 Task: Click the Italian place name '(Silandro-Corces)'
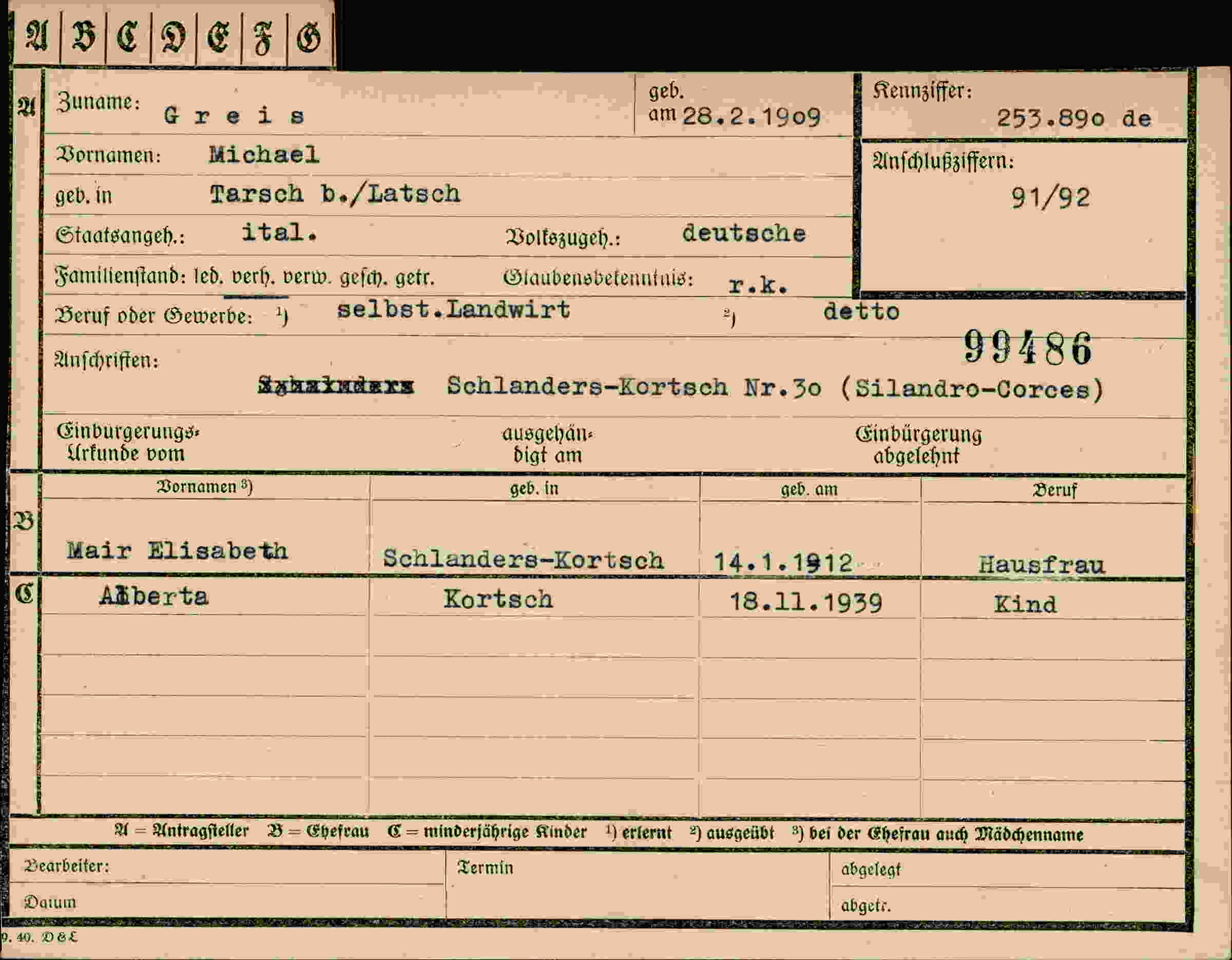(x=972, y=389)
